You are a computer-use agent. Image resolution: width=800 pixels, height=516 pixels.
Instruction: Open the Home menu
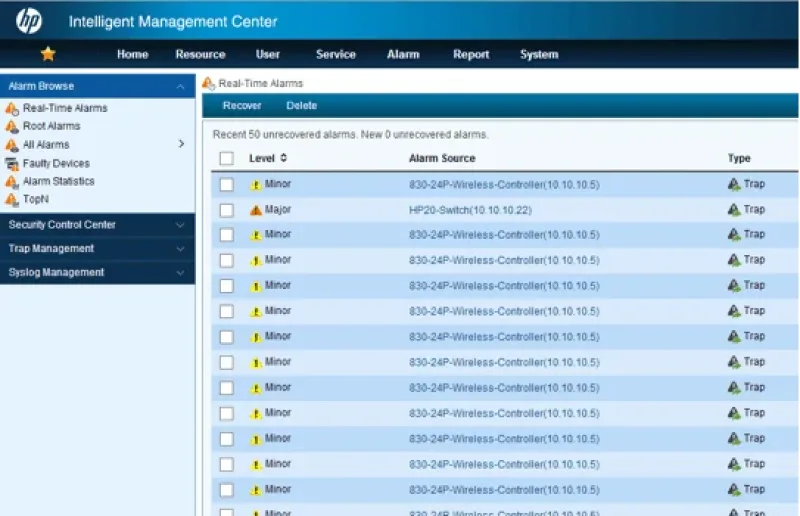pyautogui.click(x=133, y=54)
